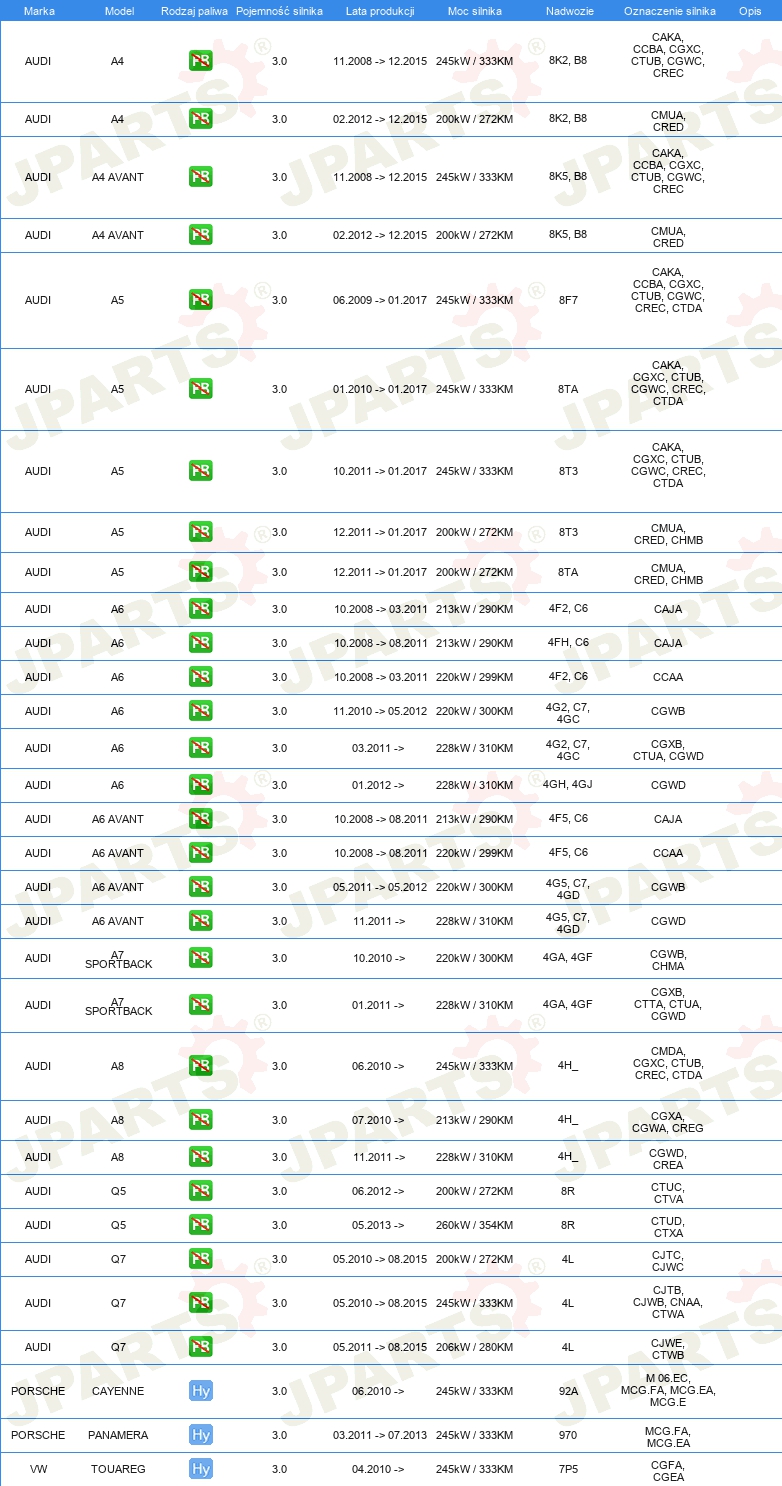The width and height of the screenshot is (782, 1486).
Task: Click the CTUC, CTVA engine code cell
Action: pyautogui.click(x=668, y=1193)
